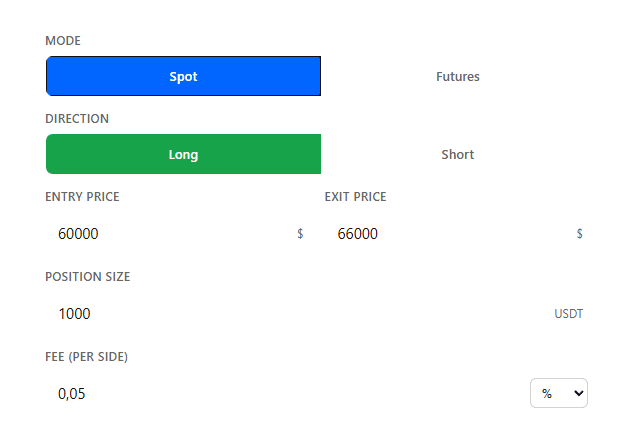This screenshot has height=442, width=618.
Task: Click the chevron arrow of fee unit selector
Action: pyautogui.click(x=579, y=393)
